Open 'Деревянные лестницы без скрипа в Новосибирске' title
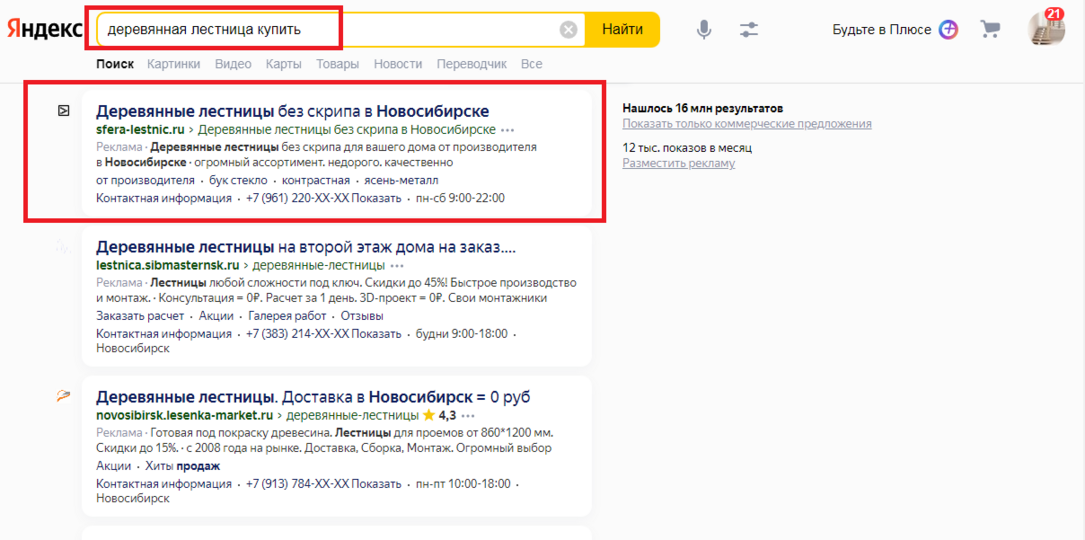This screenshot has height=540, width=1085. 293,111
